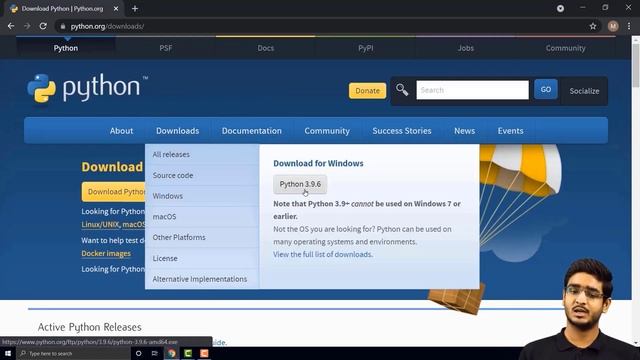Viewport: 640px width, 360px height.
Task: Choose All releases from Downloads dropdown
Action: pyautogui.click(x=202, y=154)
